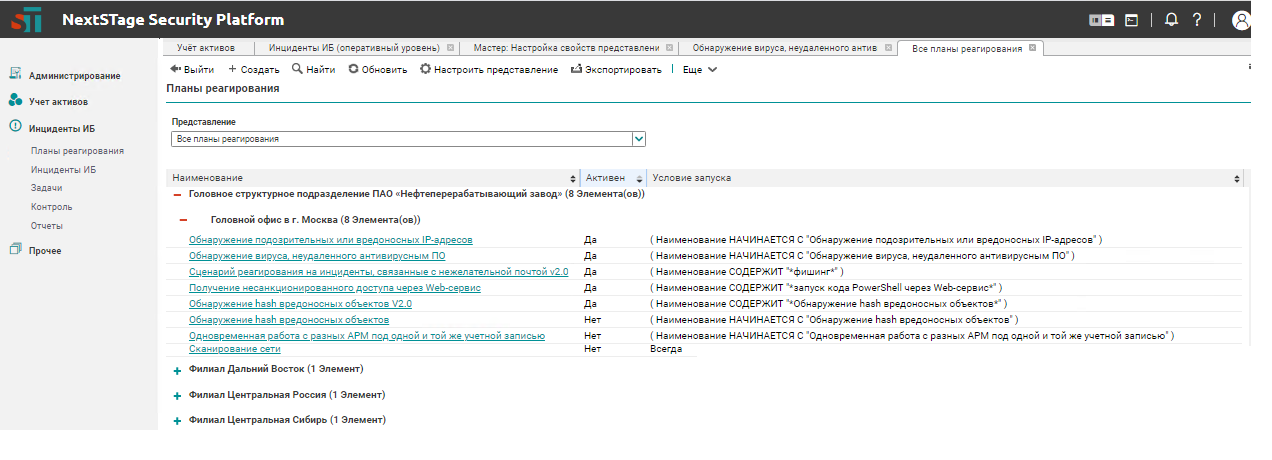Open the console terminal icon in the header
Viewport: 1272px width, 460px height.
click(x=1132, y=20)
